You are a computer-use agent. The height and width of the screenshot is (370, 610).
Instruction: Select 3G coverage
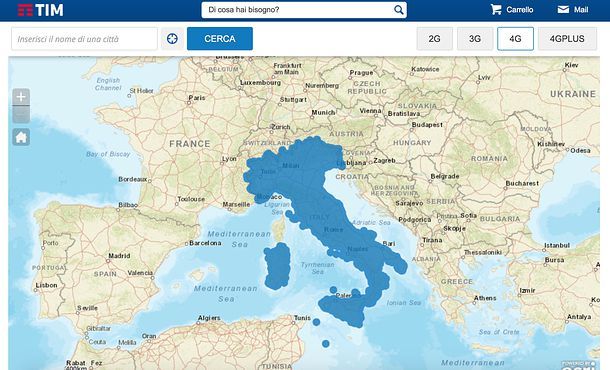(475, 39)
